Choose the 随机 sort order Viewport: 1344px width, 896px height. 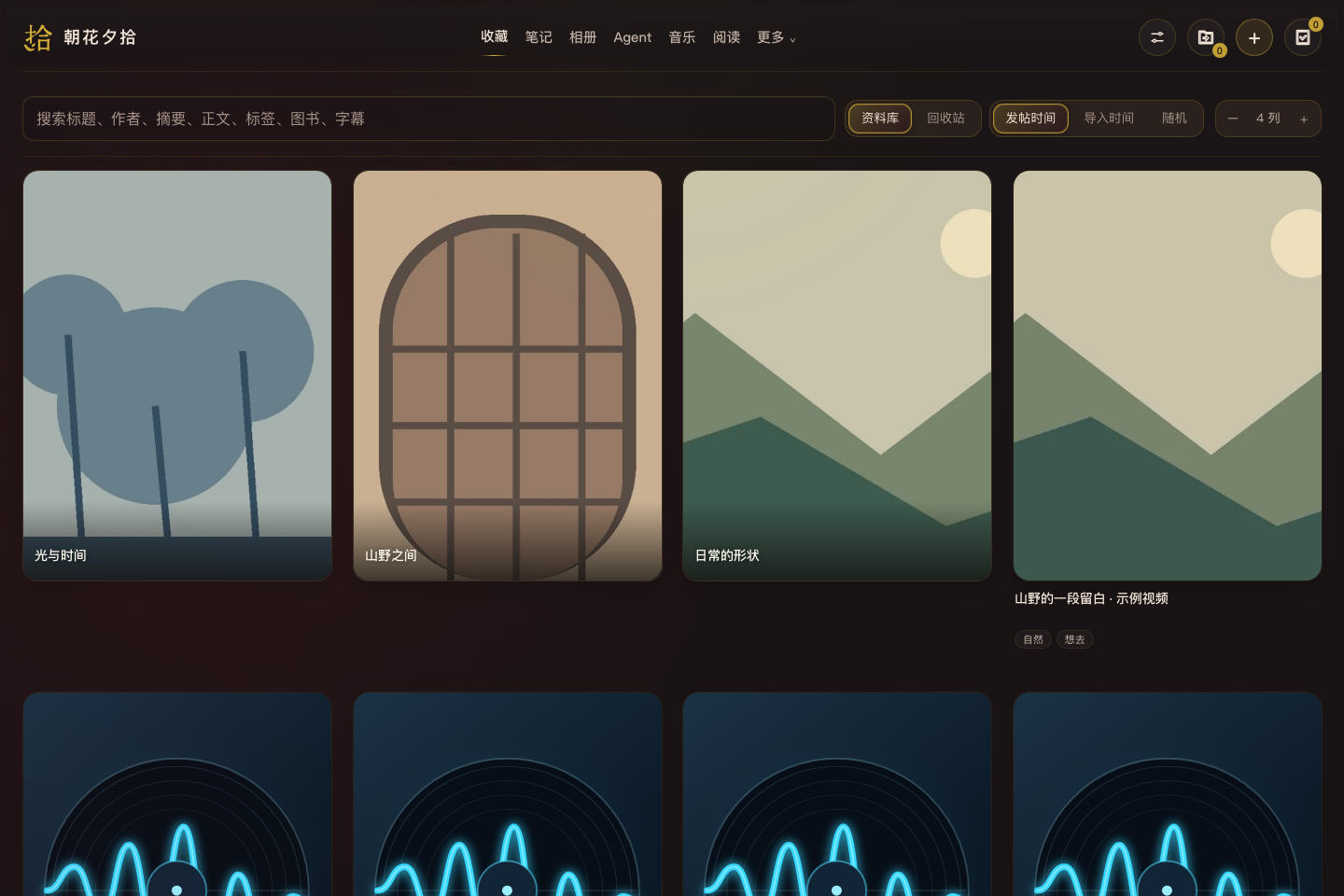click(1174, 119)
